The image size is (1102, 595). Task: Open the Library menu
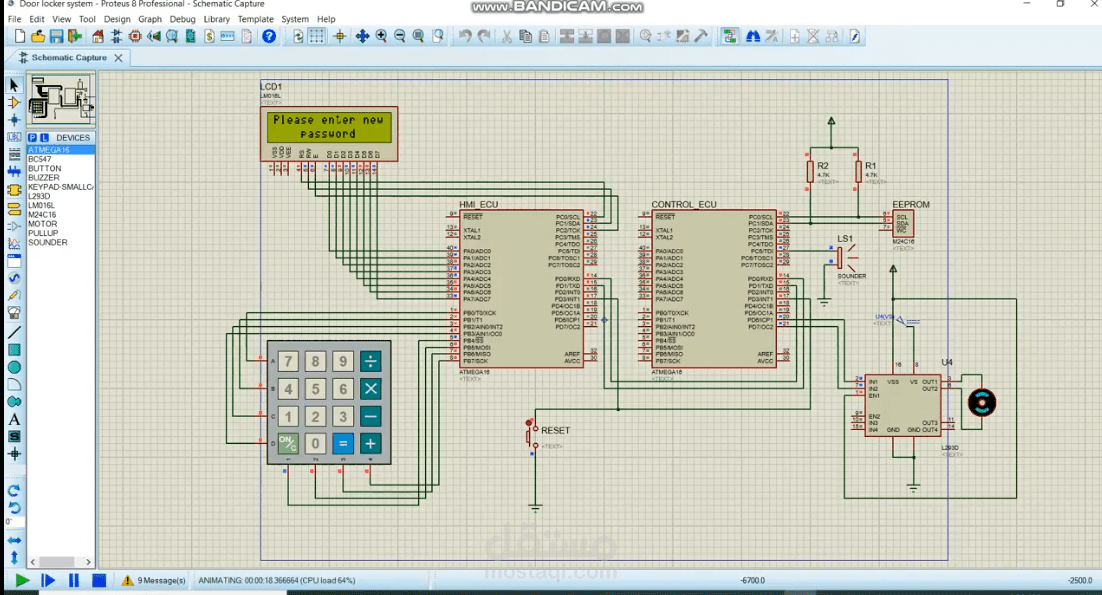pos(216,19)
